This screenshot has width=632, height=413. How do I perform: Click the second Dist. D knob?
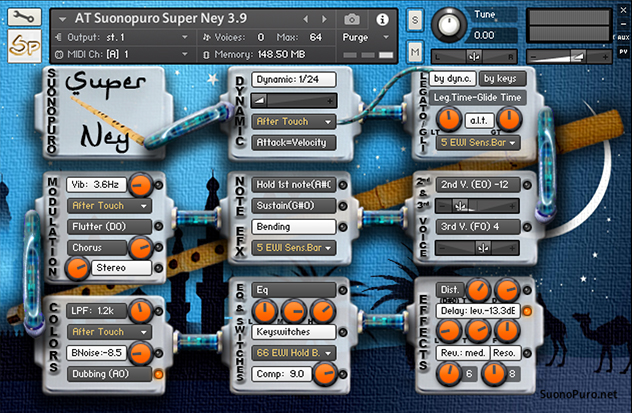[507, 289]
